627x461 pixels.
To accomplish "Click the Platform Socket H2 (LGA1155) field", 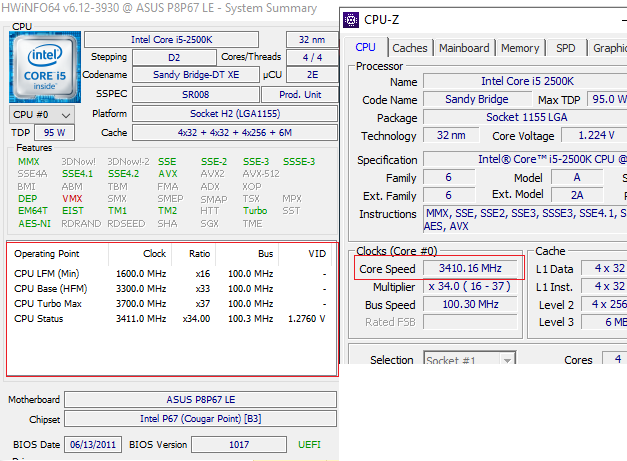I will 235,114.
